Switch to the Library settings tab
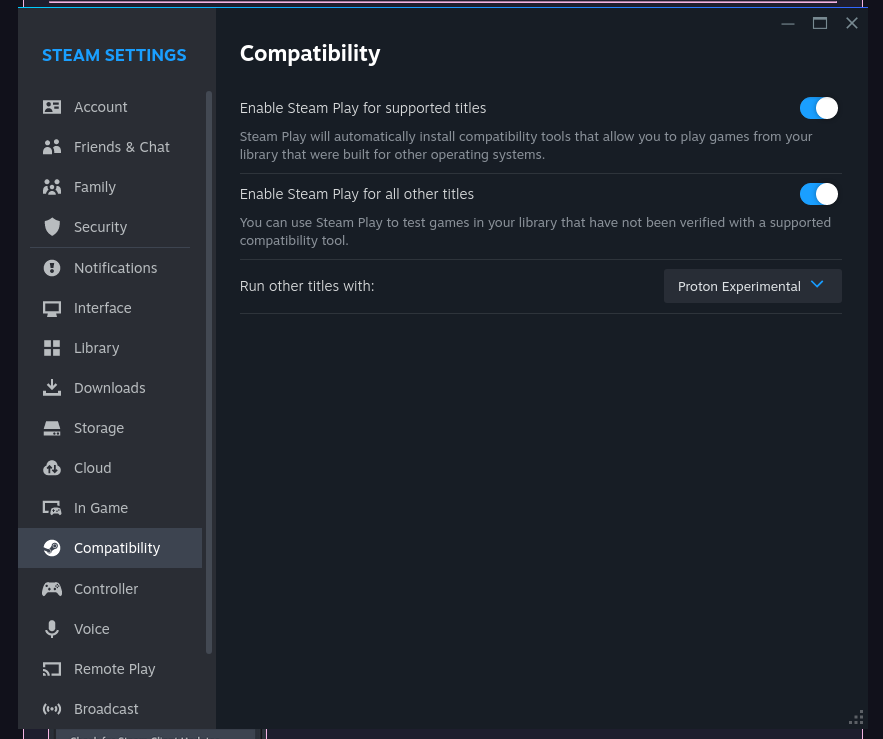 coord(96,348)
